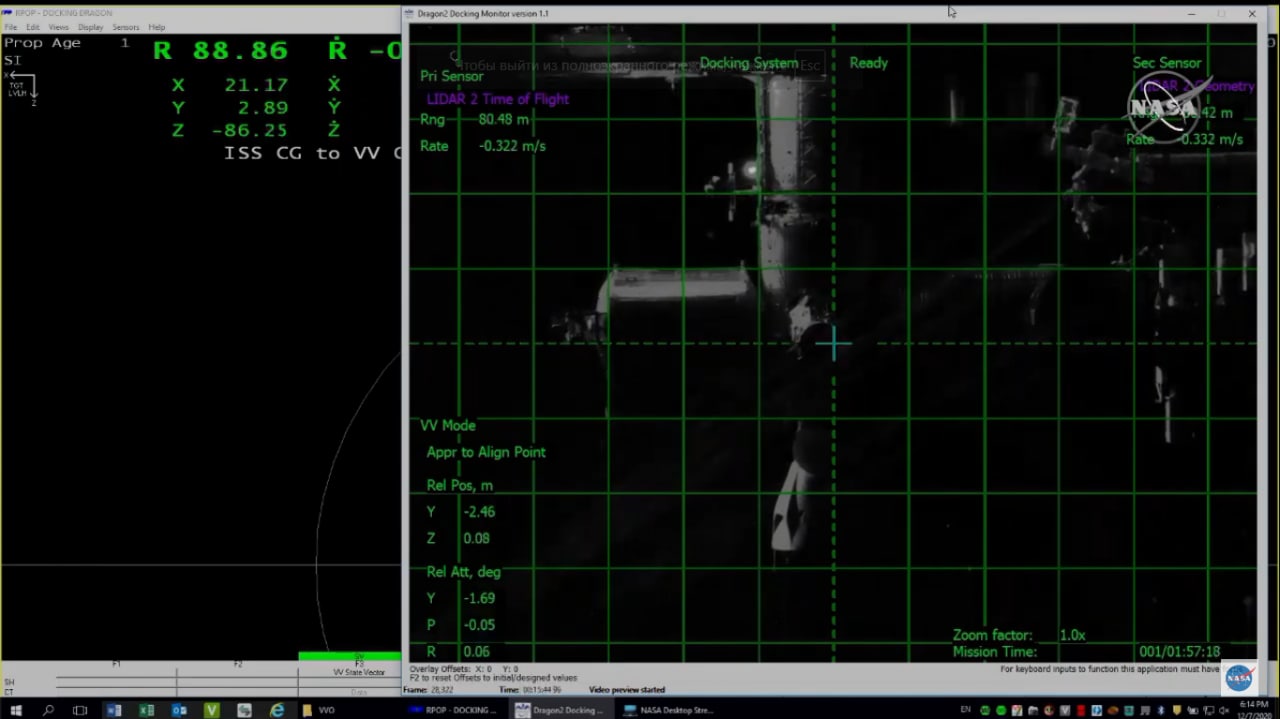Click the R 88.86 range readout
Image resolution: width=1280 pixels, height=719 pixels.
220,51
